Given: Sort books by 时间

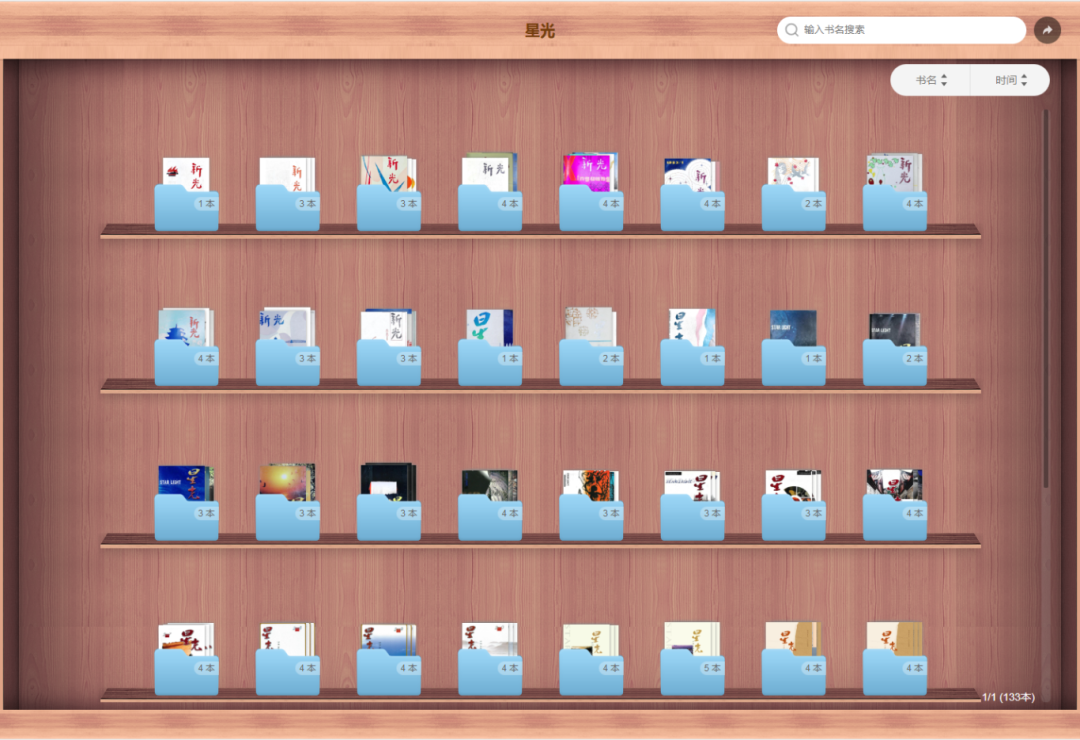Looking at the screenshot, I should click(x=1005, y=80).
